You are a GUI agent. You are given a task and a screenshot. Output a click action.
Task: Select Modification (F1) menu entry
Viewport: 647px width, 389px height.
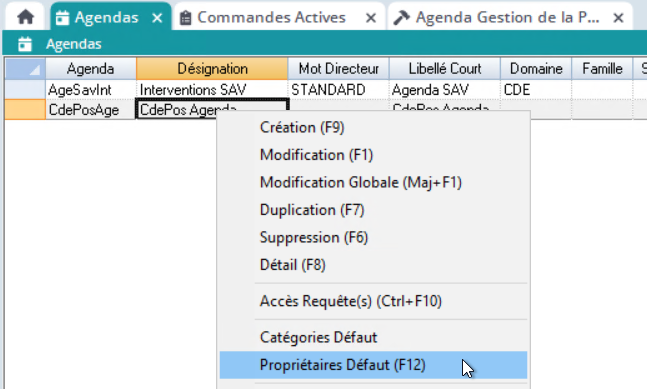(x=316, y=155)
